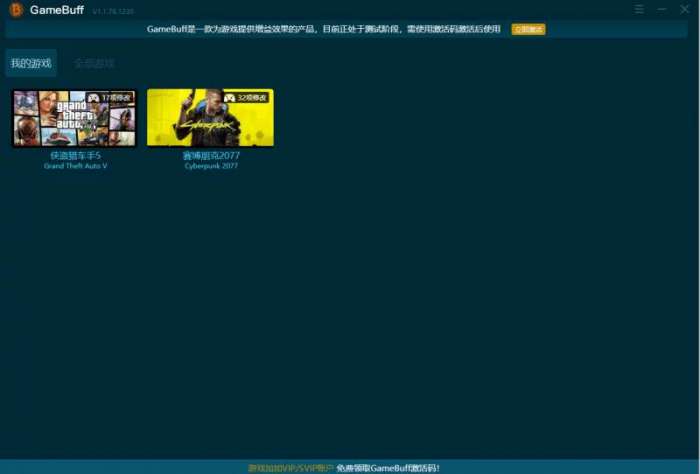Click the 赛博朋克2077 game title
Viewport: 700px width, 474px height.
(211, 156)
